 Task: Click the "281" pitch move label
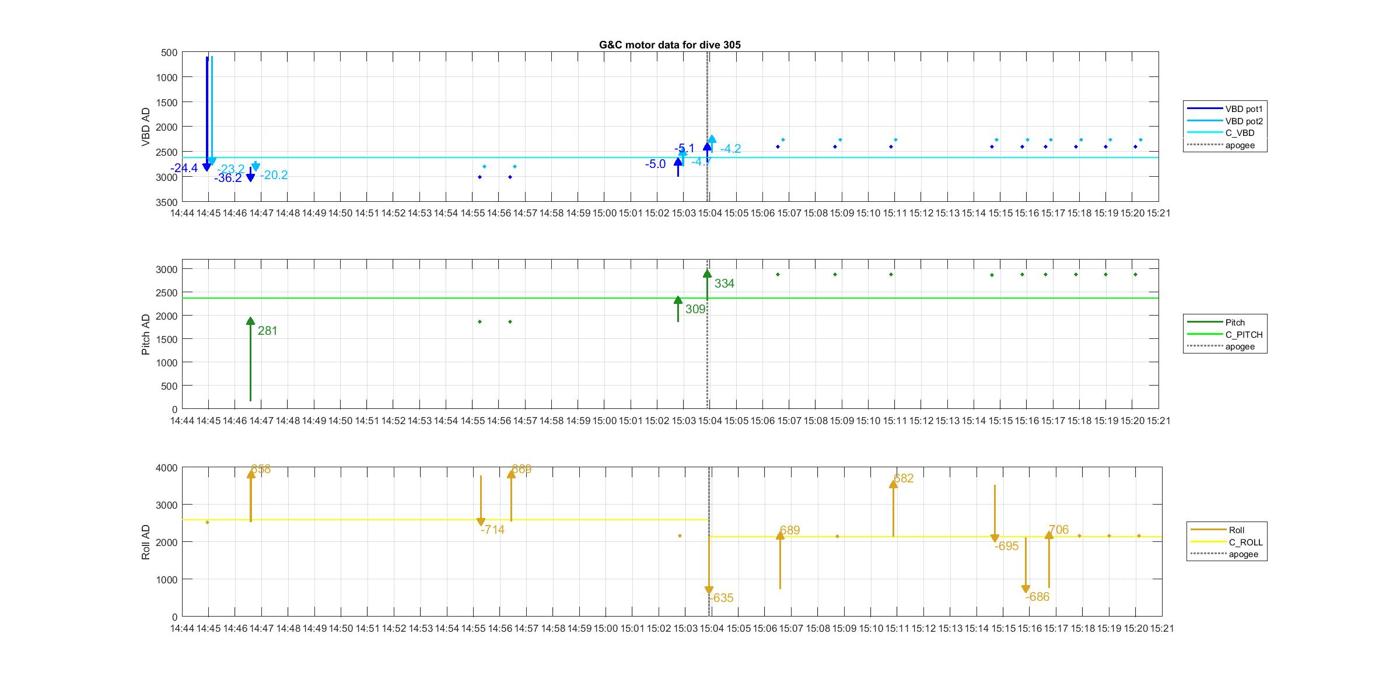point(267,330)
